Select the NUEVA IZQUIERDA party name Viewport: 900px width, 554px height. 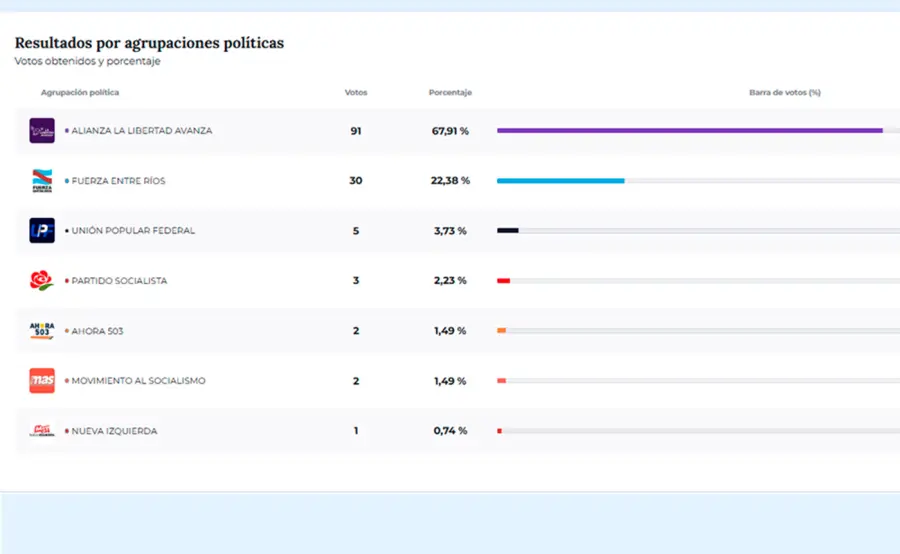pyautogui.click(x=114, y=431)
